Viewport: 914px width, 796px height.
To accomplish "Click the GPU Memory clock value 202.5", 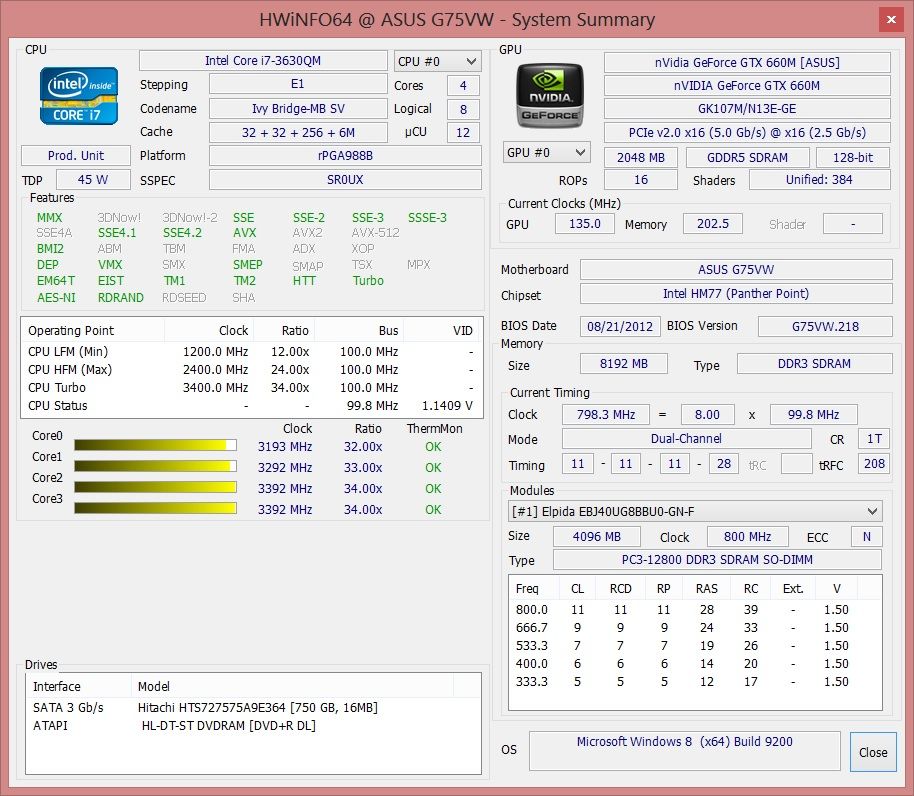I will [x=713, y=223].
